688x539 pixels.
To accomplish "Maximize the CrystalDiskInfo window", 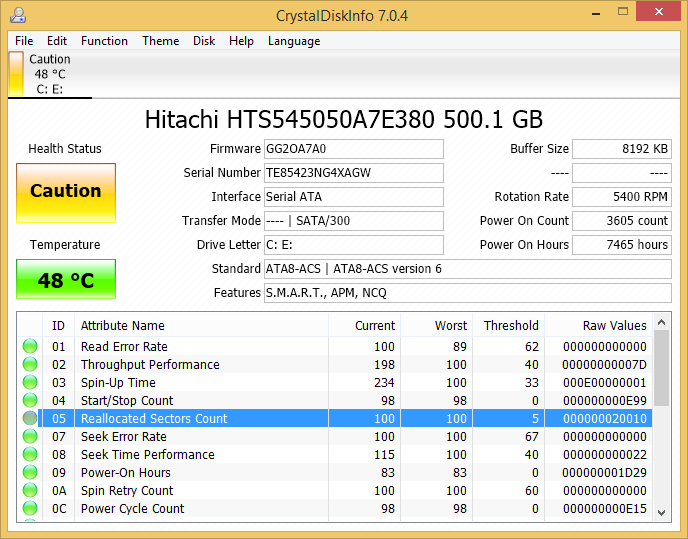I will point(623,12).
